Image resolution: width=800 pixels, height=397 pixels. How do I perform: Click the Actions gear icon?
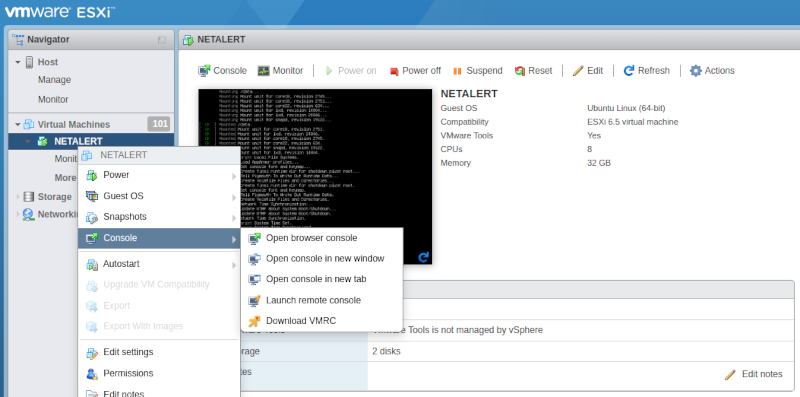pos(695,70)
